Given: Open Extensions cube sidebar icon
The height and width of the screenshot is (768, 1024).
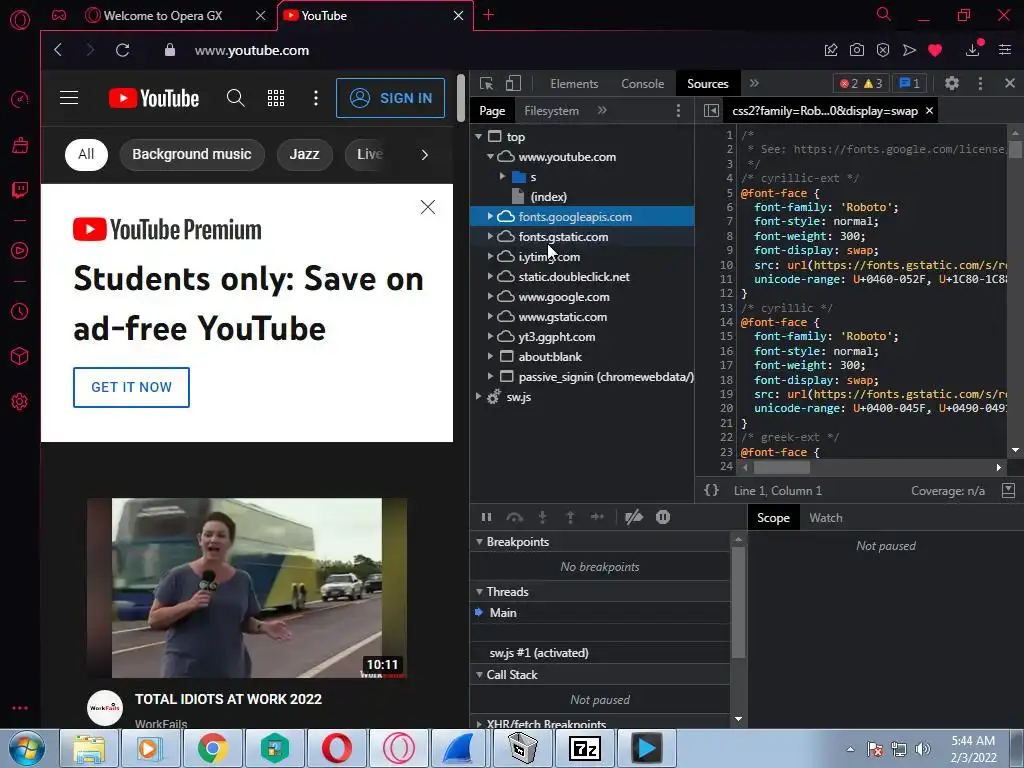Looking at the screenshot, I should (20, 356).
